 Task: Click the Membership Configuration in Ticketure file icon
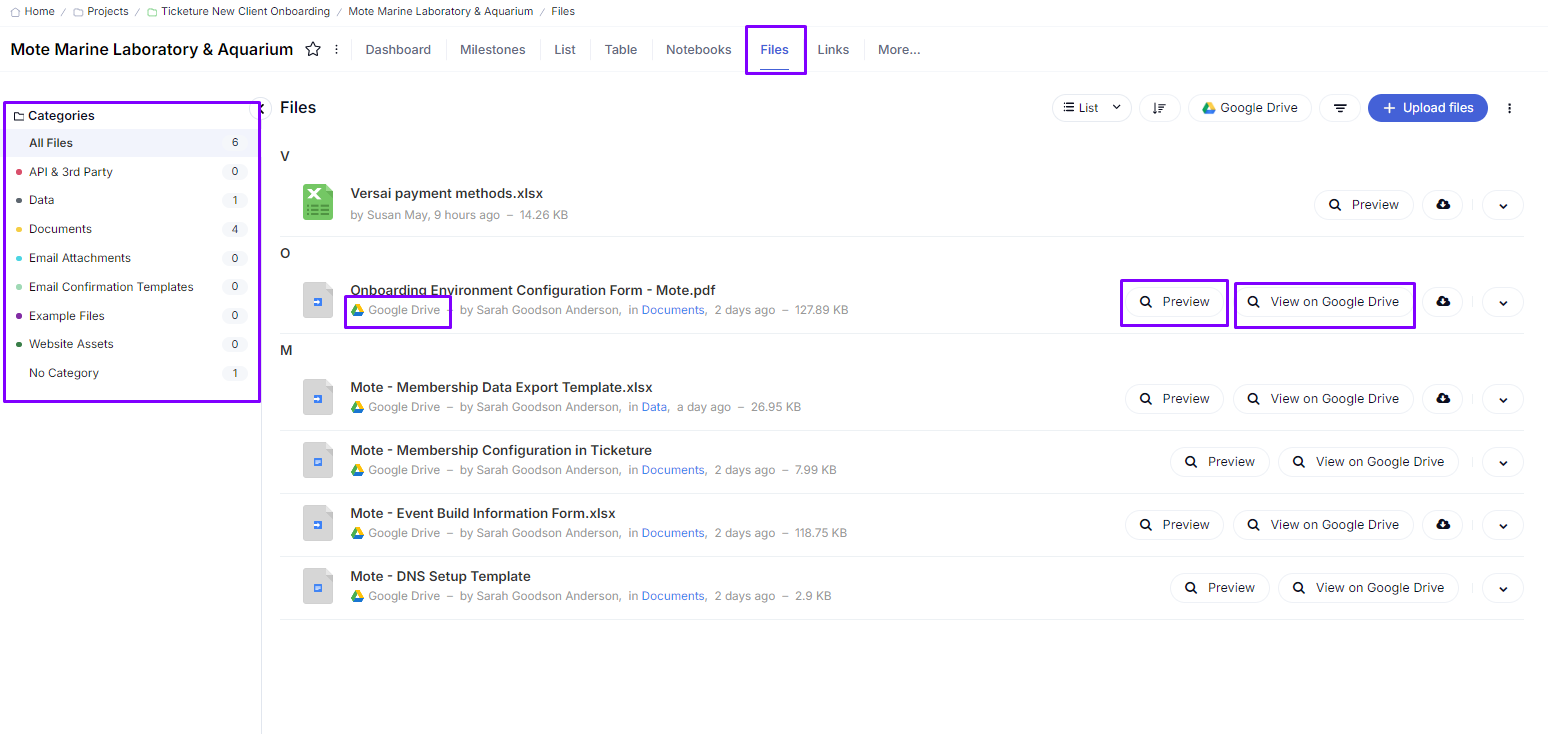tap(318, 460)
